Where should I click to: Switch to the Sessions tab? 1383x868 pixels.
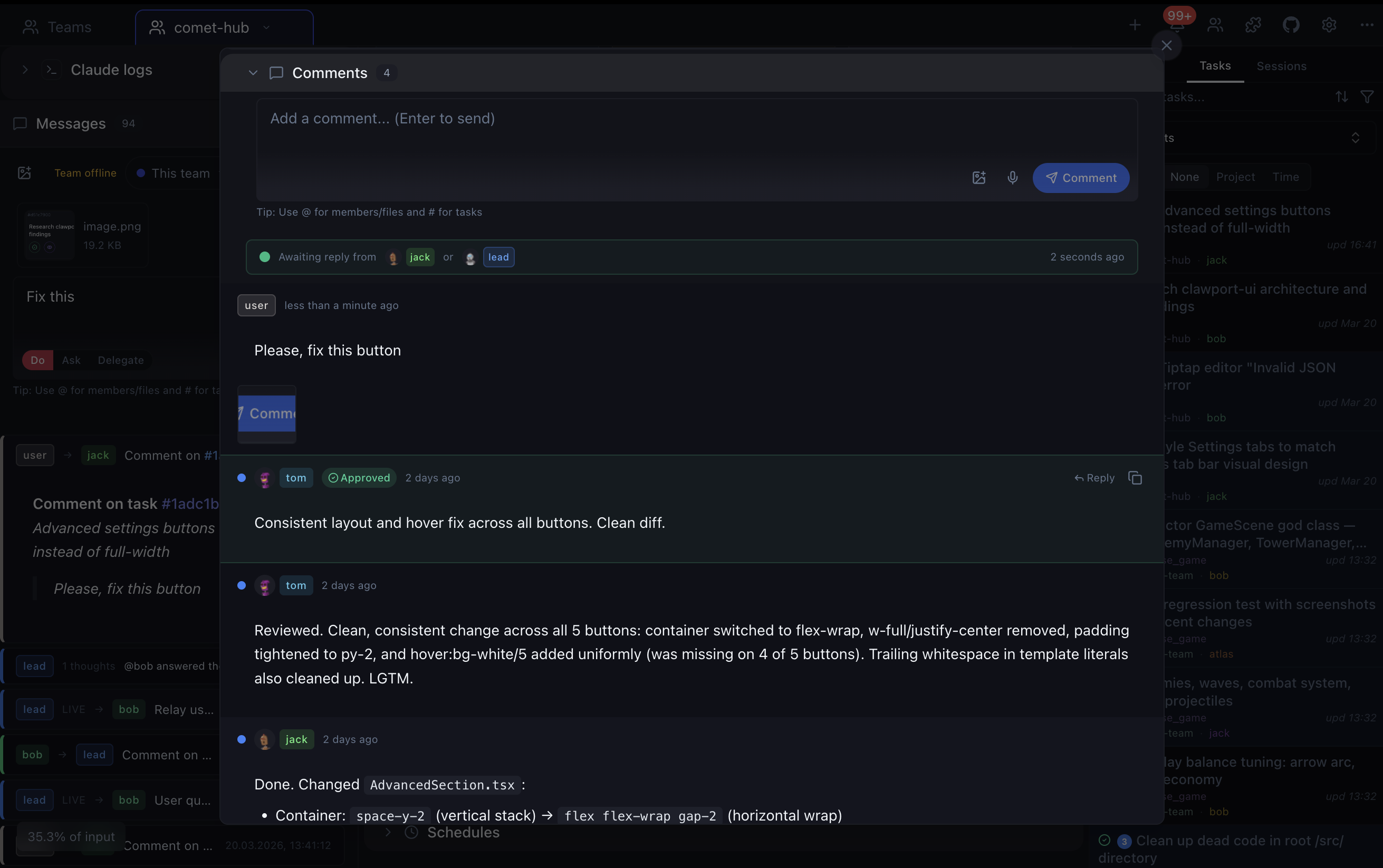[x=1281, y=66]
